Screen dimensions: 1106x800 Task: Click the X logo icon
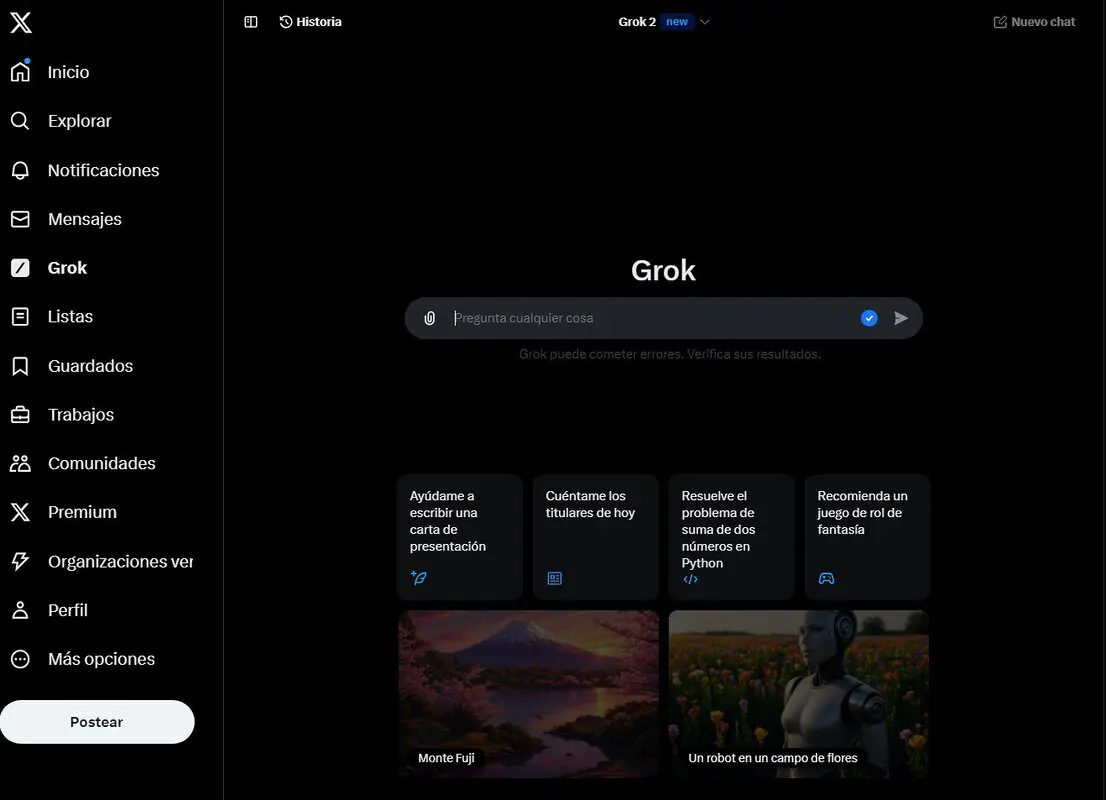tap(20, 23)
